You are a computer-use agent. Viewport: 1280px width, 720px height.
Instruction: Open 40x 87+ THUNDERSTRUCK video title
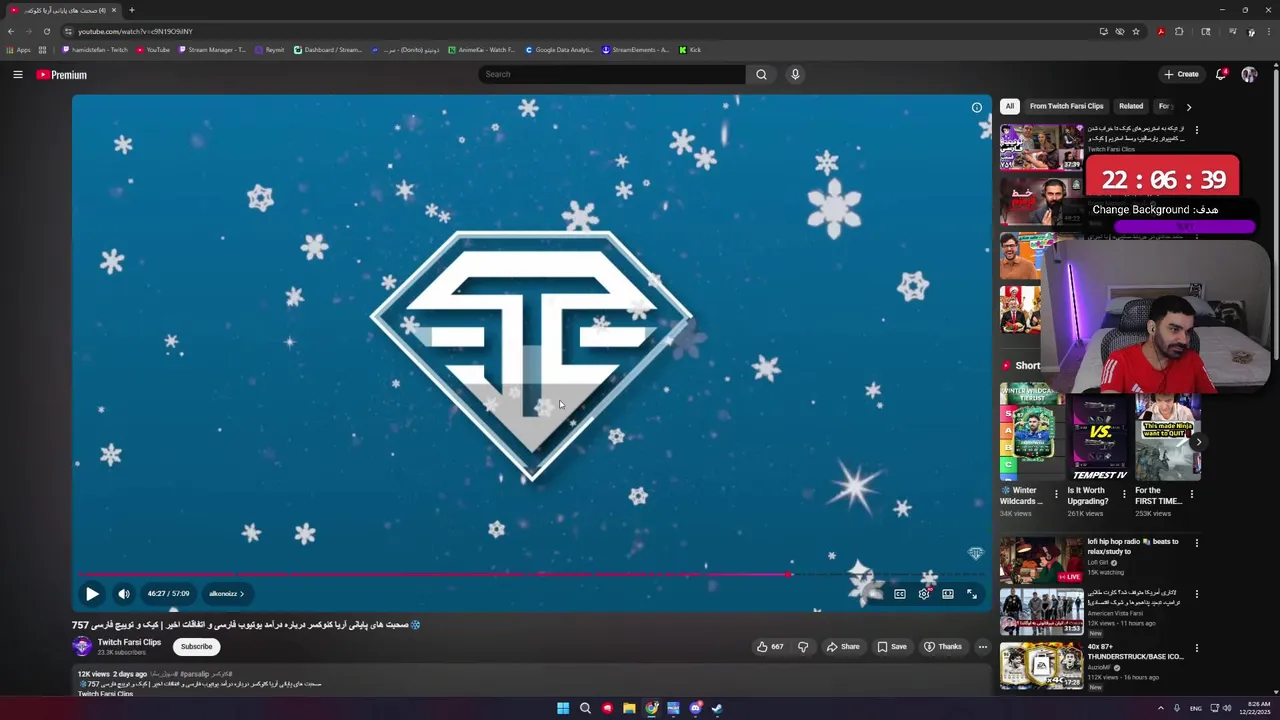click(1135, 652)
